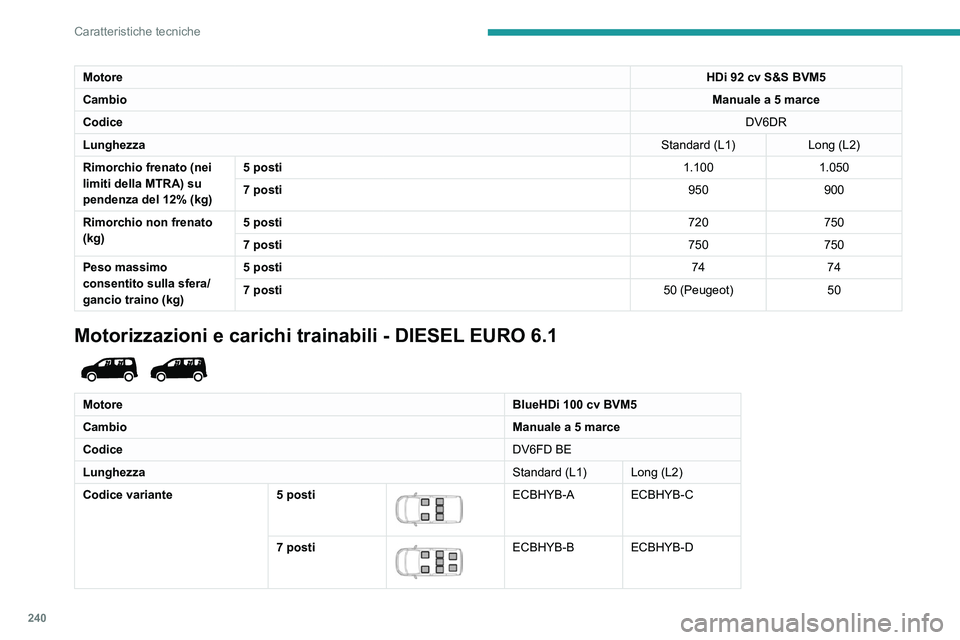Click the 7-seat layout diagram icon
960x640 pixels.
tap(429, 562)
